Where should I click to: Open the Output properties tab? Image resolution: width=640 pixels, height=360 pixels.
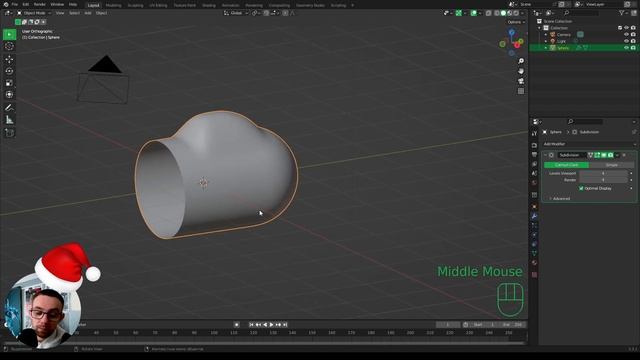pos(534,155)
